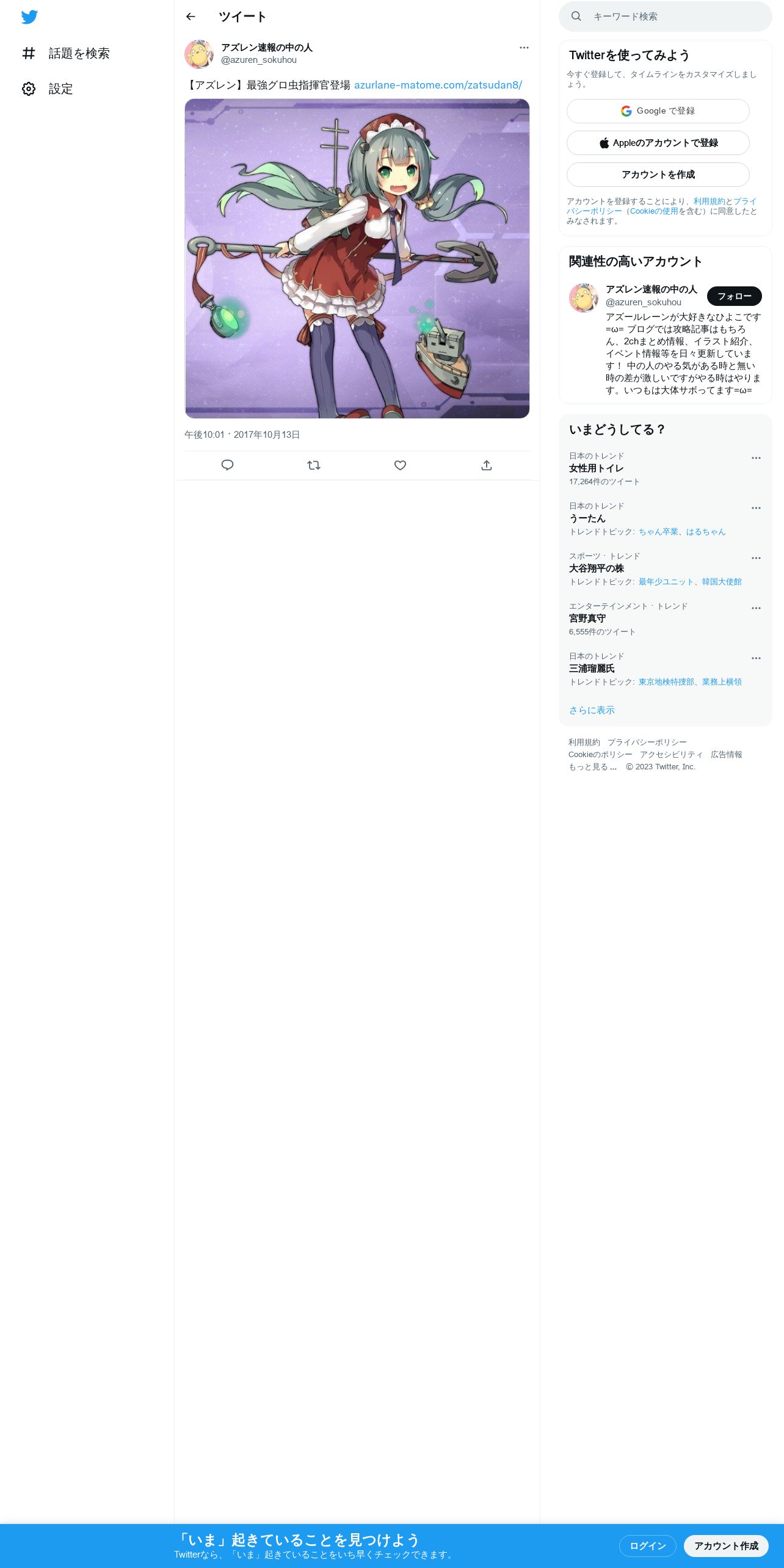The image size is (784, 1568).
Task: Click はるちゃん trend topic link
Action: click(706, 532)
